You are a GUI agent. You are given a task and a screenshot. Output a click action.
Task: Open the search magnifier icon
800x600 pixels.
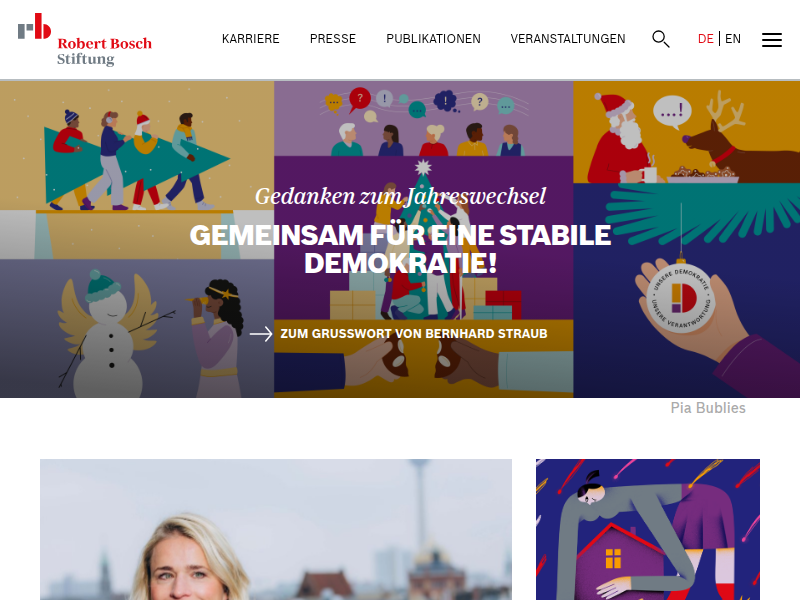(661, 39)
